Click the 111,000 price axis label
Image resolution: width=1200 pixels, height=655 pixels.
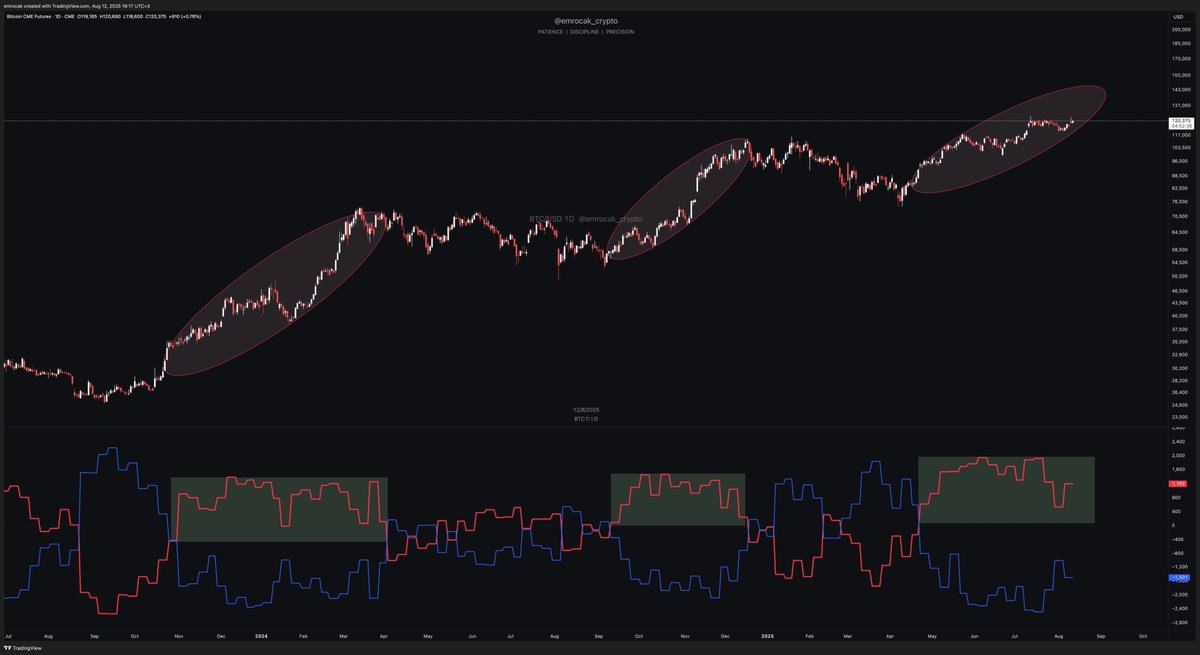click(x=1180, y=134)
